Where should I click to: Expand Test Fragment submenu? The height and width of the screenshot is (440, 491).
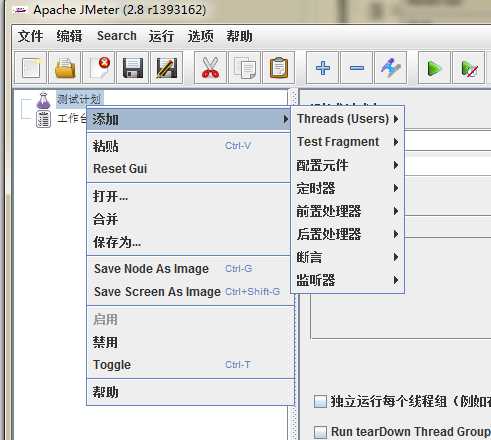tap(348, 142)
